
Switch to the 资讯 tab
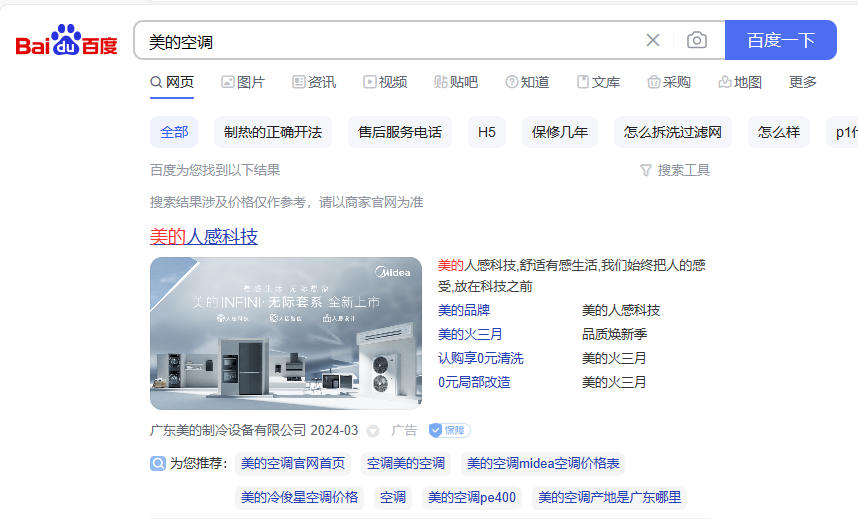[314, 82]
